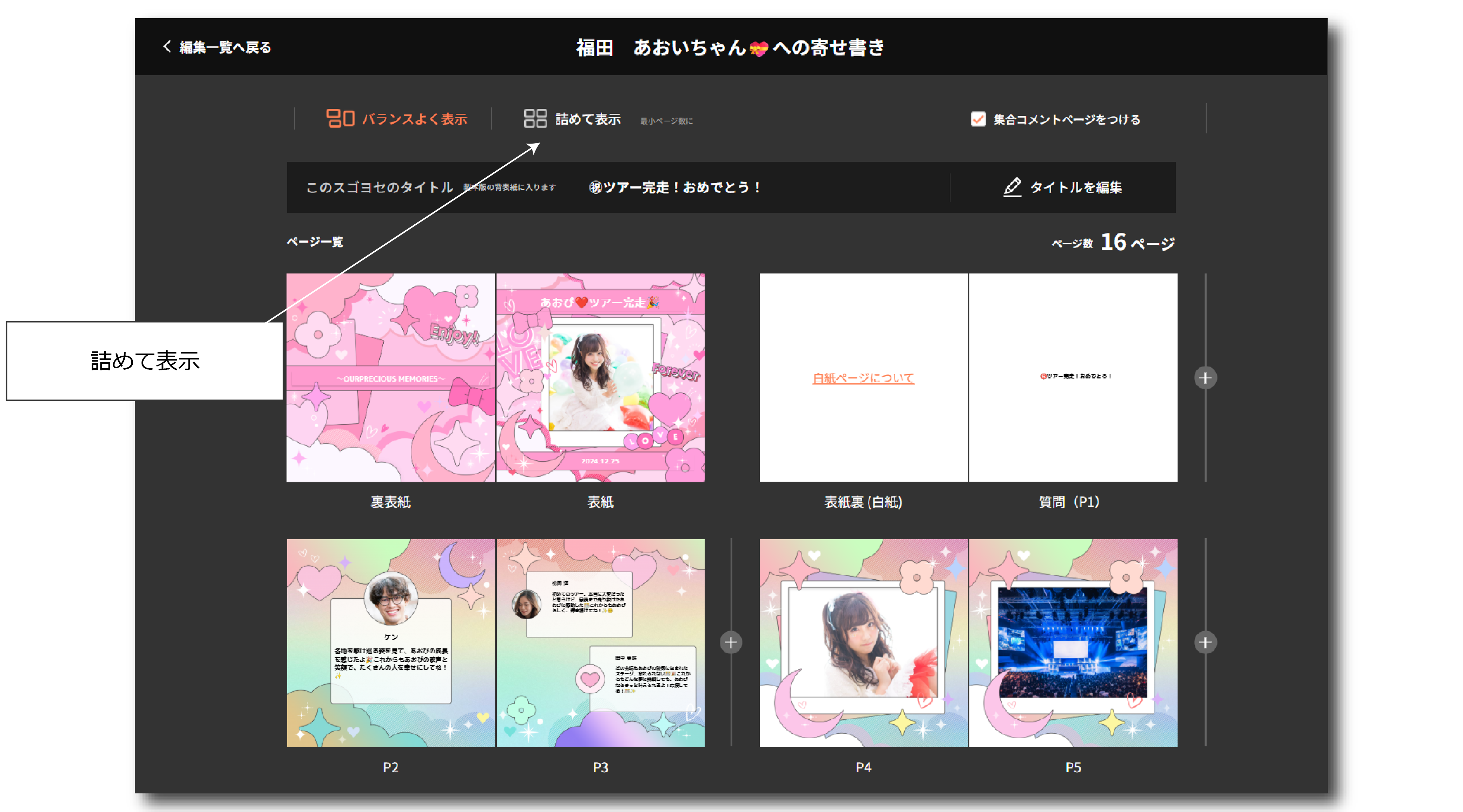Image resolution: width=1463 pixels, height=812 pixels.
Task: Switch to the 詰めて表示 tab
Action: coord(588,119)
